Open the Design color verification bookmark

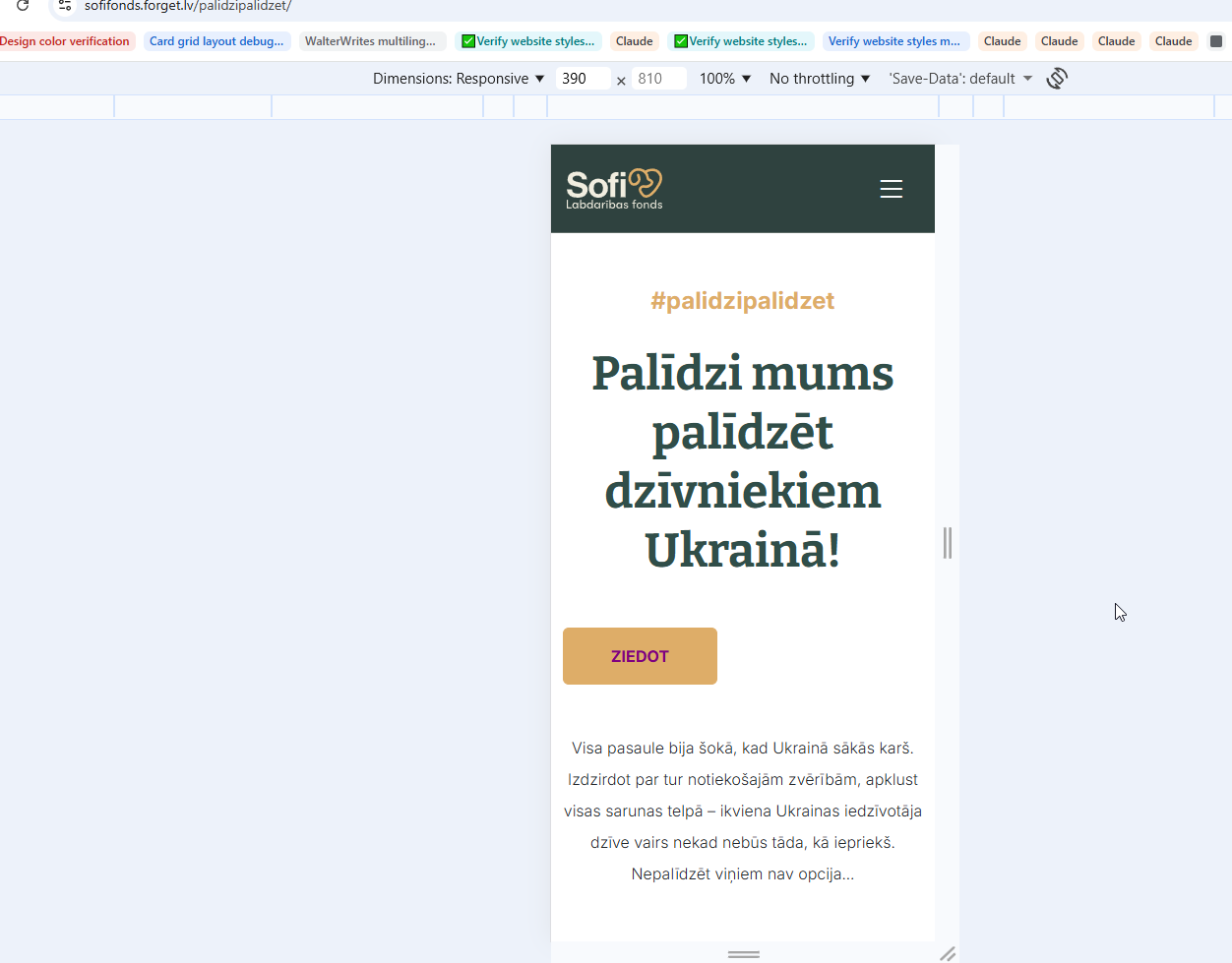(65, 41)
